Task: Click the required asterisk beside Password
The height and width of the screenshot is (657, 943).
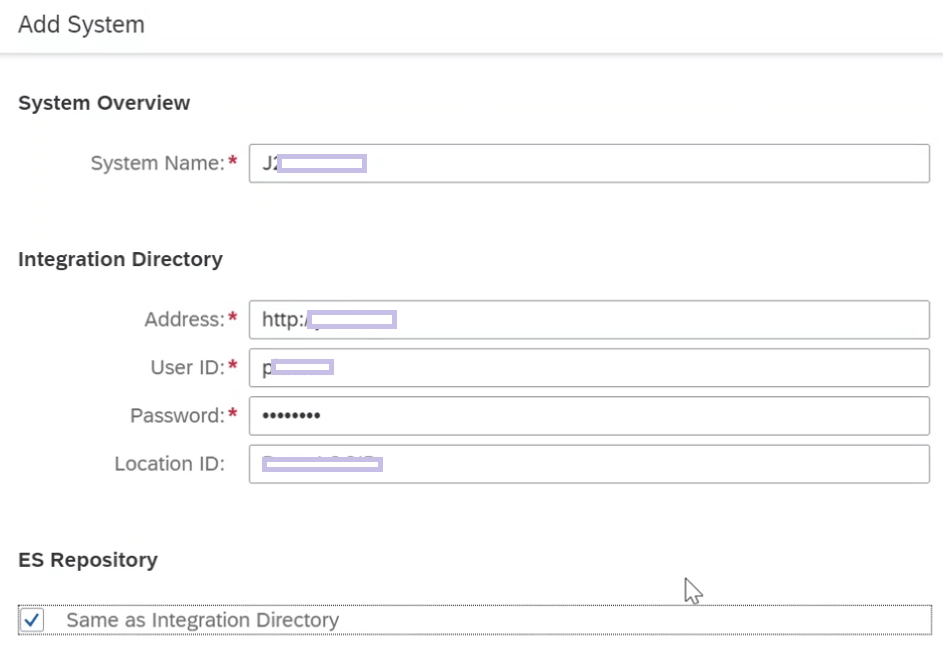Action: 233,413
